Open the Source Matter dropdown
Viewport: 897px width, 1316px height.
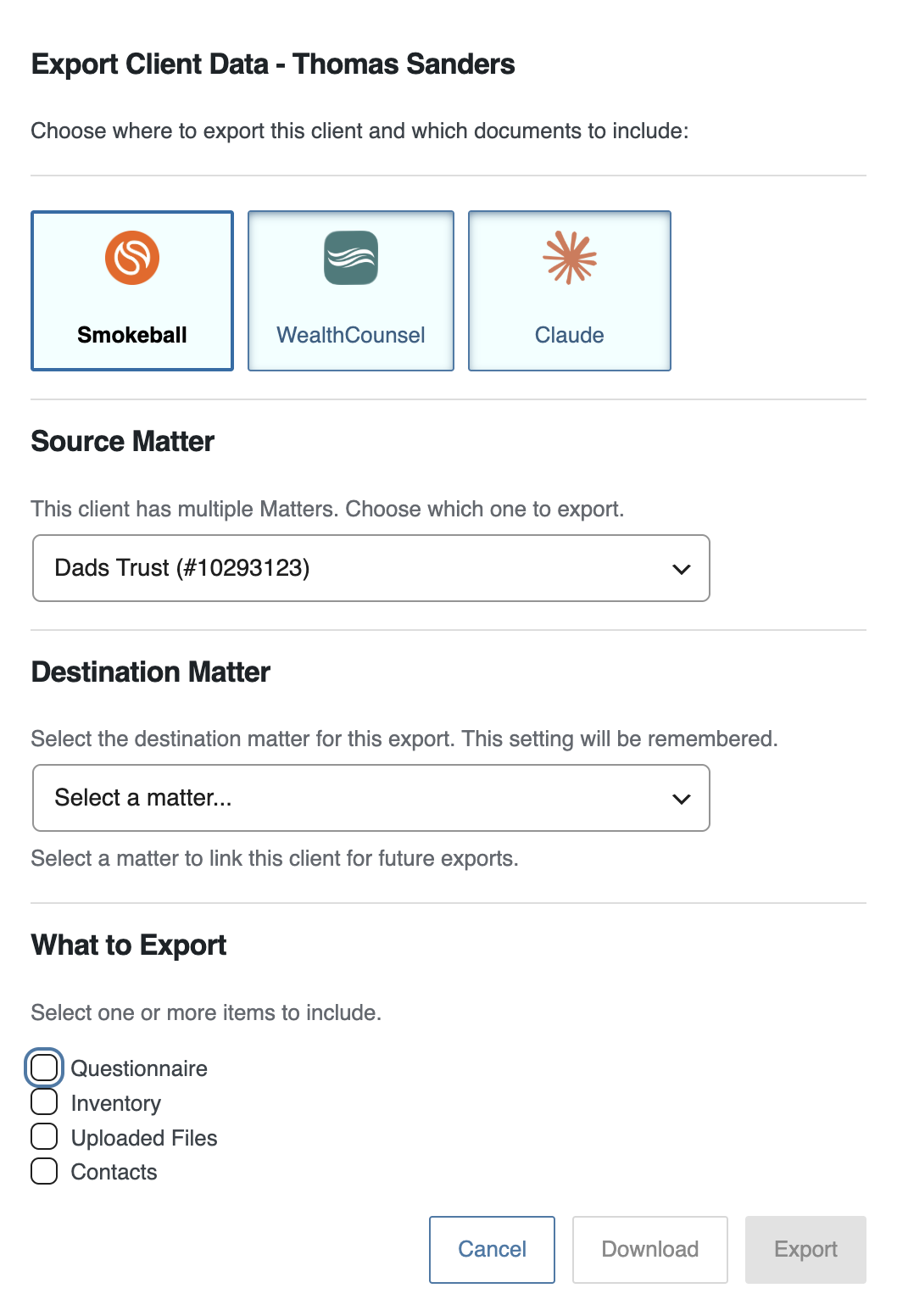pyautogui.click(x=371, y=568)
